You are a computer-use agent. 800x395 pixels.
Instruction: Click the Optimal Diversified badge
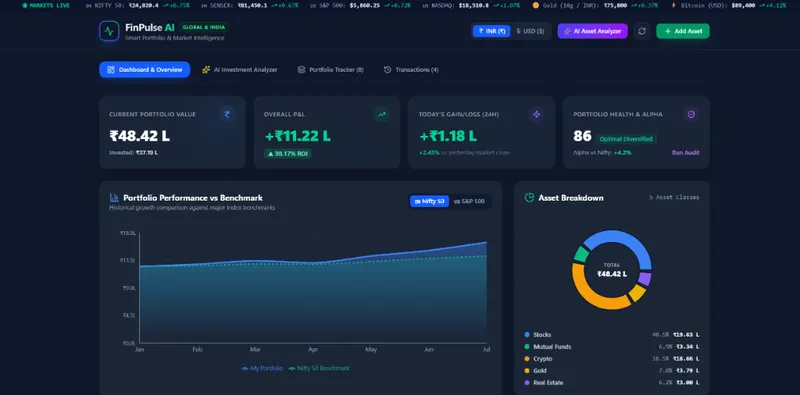click(626, 139)
